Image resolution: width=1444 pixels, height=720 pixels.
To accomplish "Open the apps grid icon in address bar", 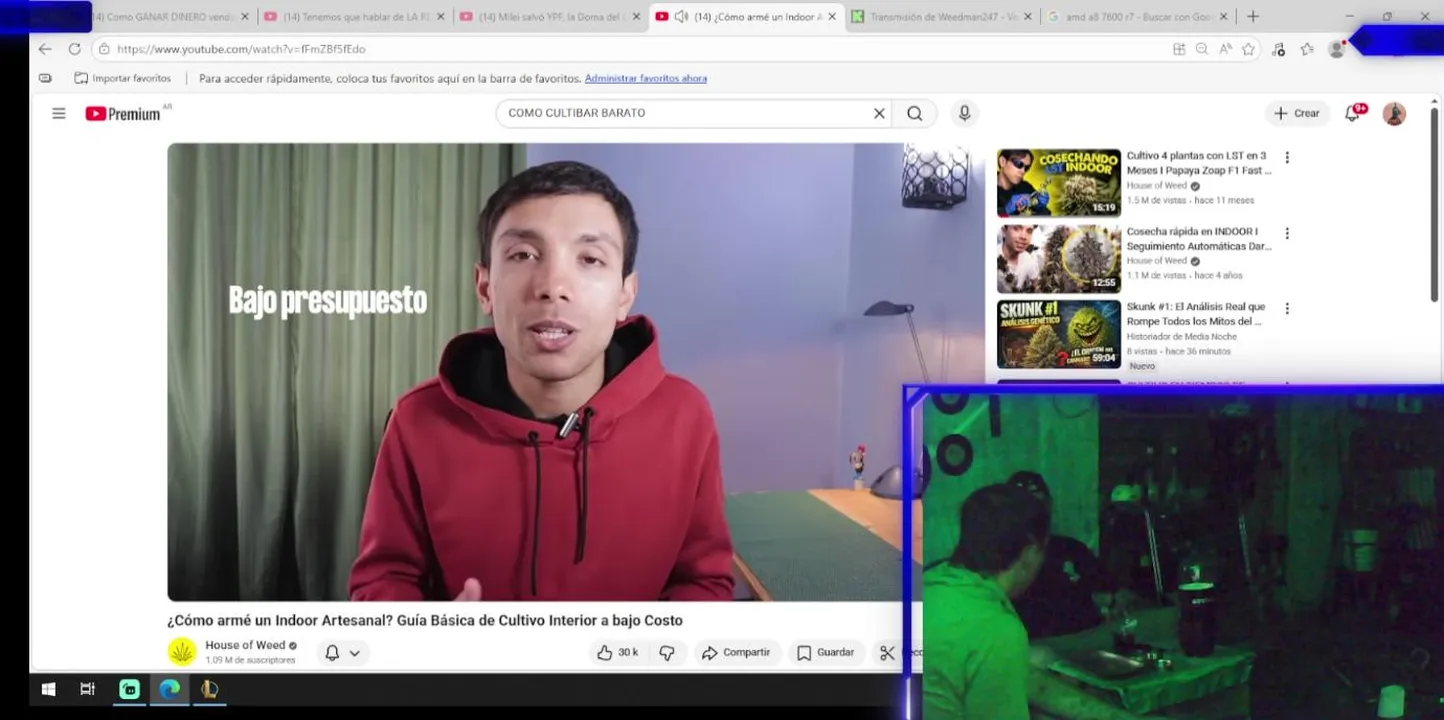I will click(x=1179, y=49).
